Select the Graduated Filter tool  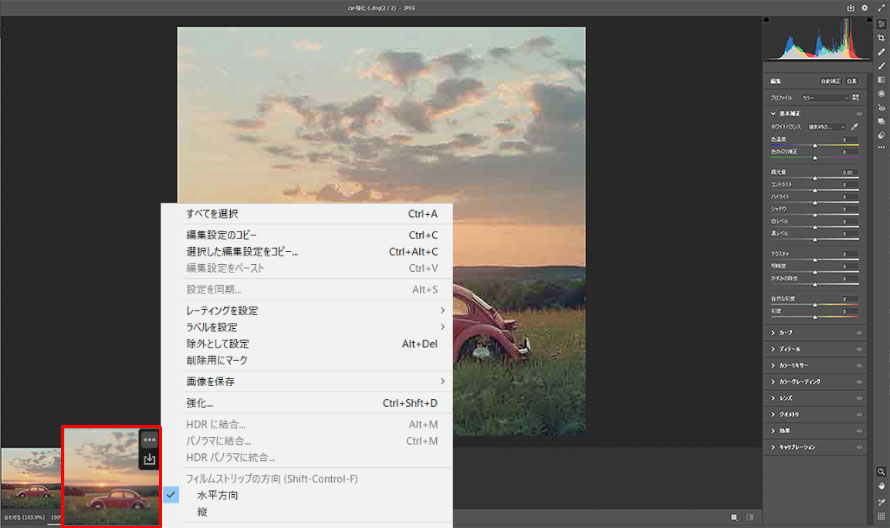(x=881, y=80)
